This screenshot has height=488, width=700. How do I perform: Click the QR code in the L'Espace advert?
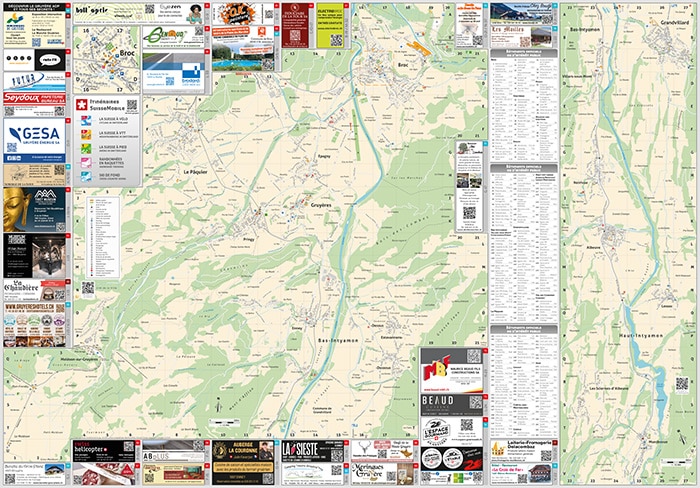coord(466,425)
